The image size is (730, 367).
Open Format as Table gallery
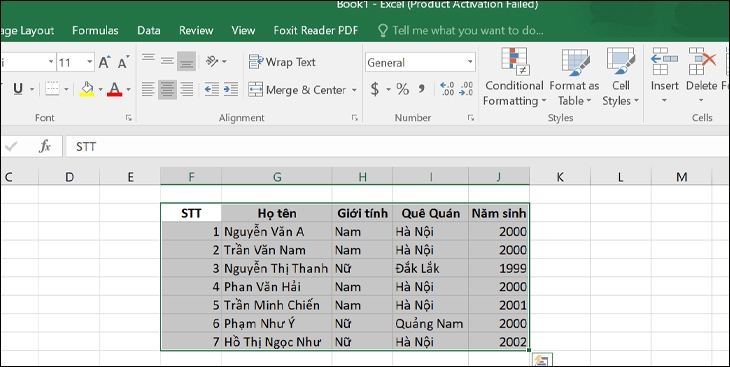pos(574,77)
